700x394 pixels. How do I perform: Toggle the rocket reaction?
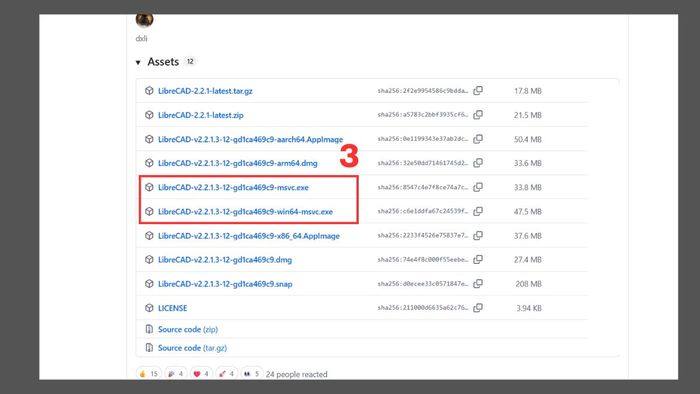[227, 373]
